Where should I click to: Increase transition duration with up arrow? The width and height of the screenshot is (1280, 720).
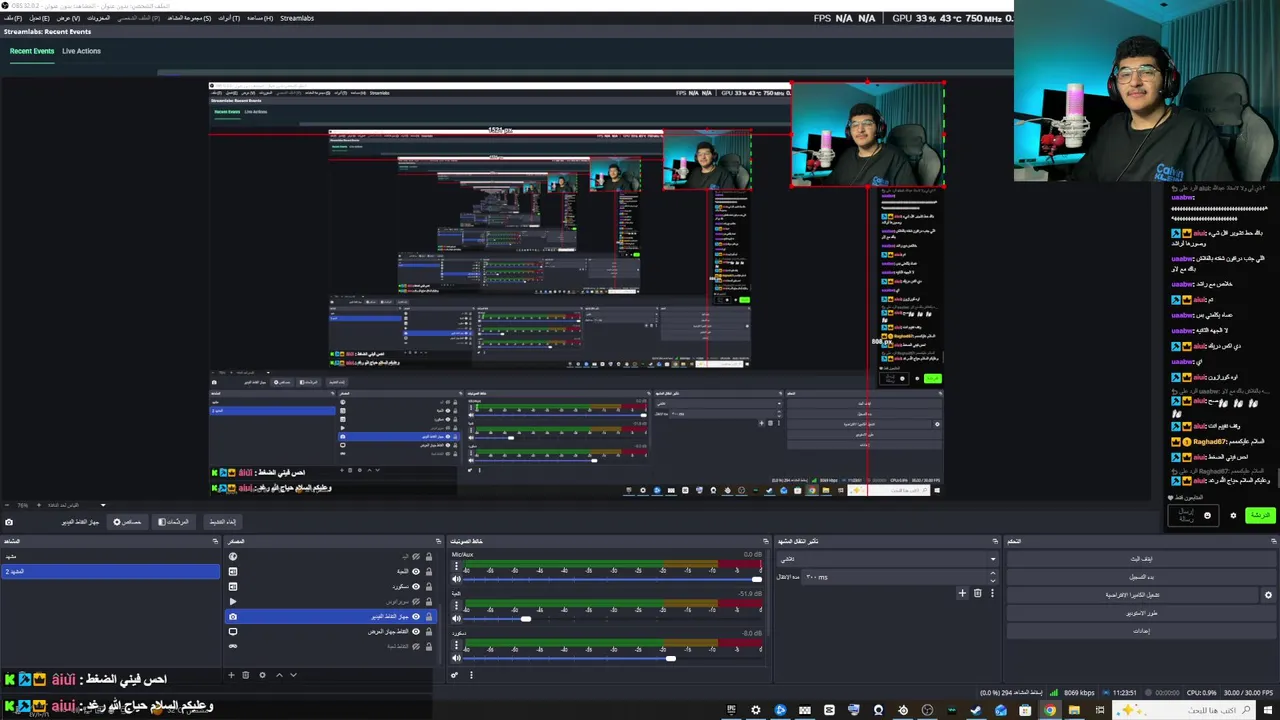coord(992,573)
